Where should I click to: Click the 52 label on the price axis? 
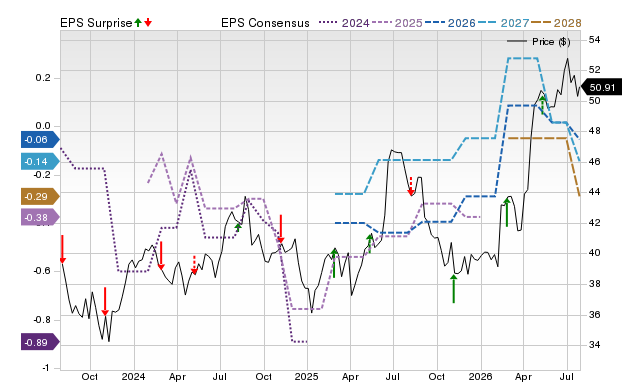pyautogui.click(x=594, y=70)
